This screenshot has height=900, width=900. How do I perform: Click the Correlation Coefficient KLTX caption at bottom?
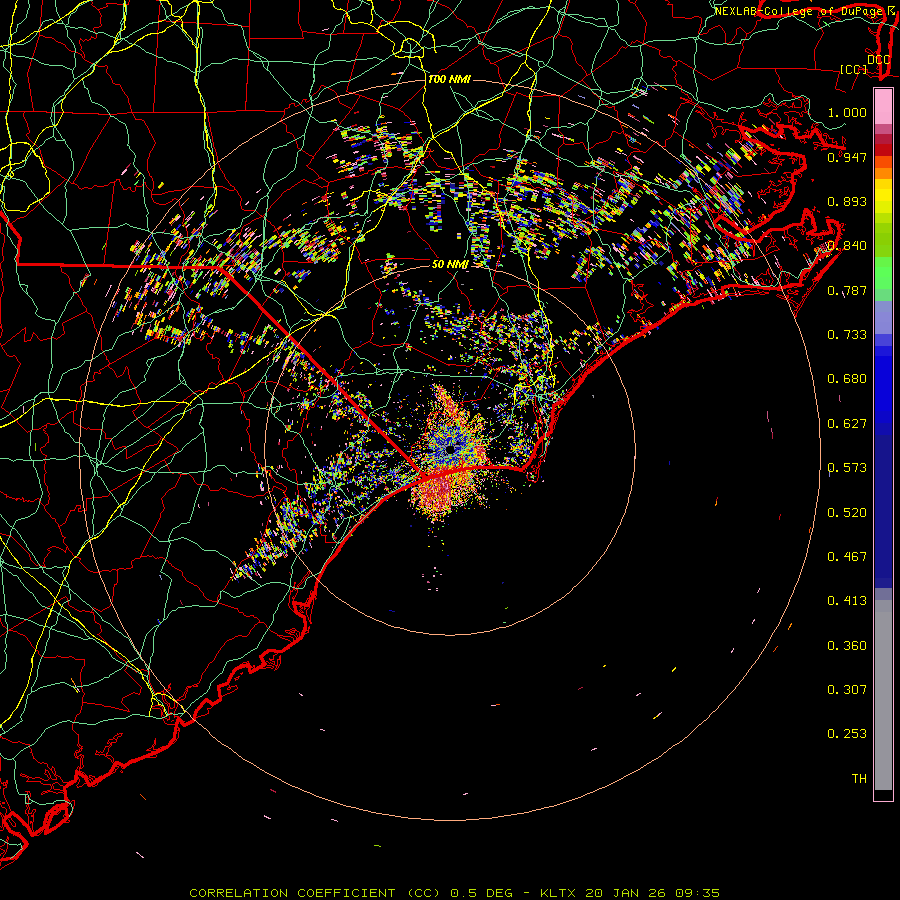tap(454, 893)
